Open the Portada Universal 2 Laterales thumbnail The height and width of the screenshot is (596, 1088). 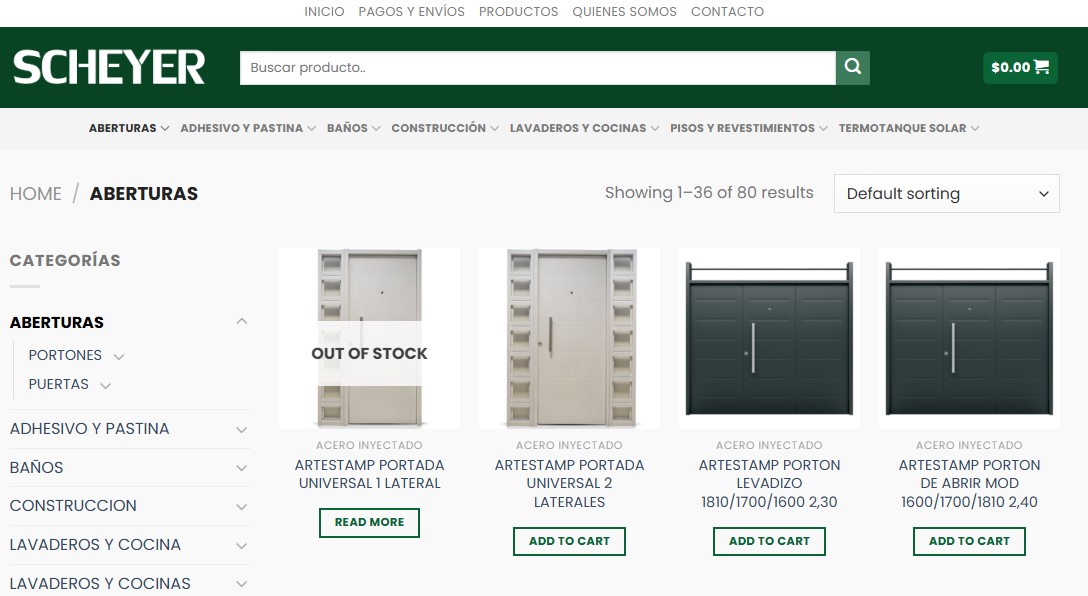(x=569, y=338)
